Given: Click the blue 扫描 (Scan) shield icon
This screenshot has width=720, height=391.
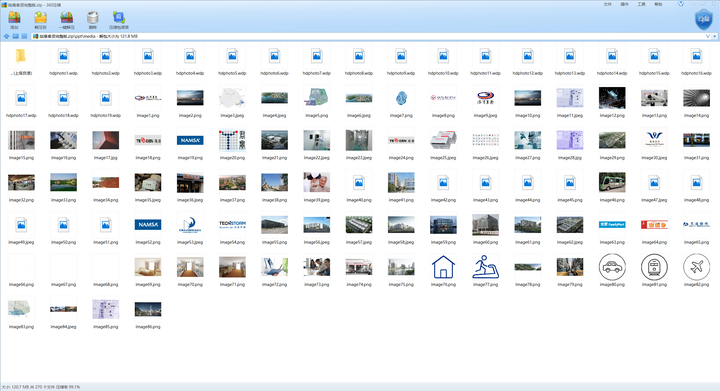Looking at the screenshot, I should point(703,19).
